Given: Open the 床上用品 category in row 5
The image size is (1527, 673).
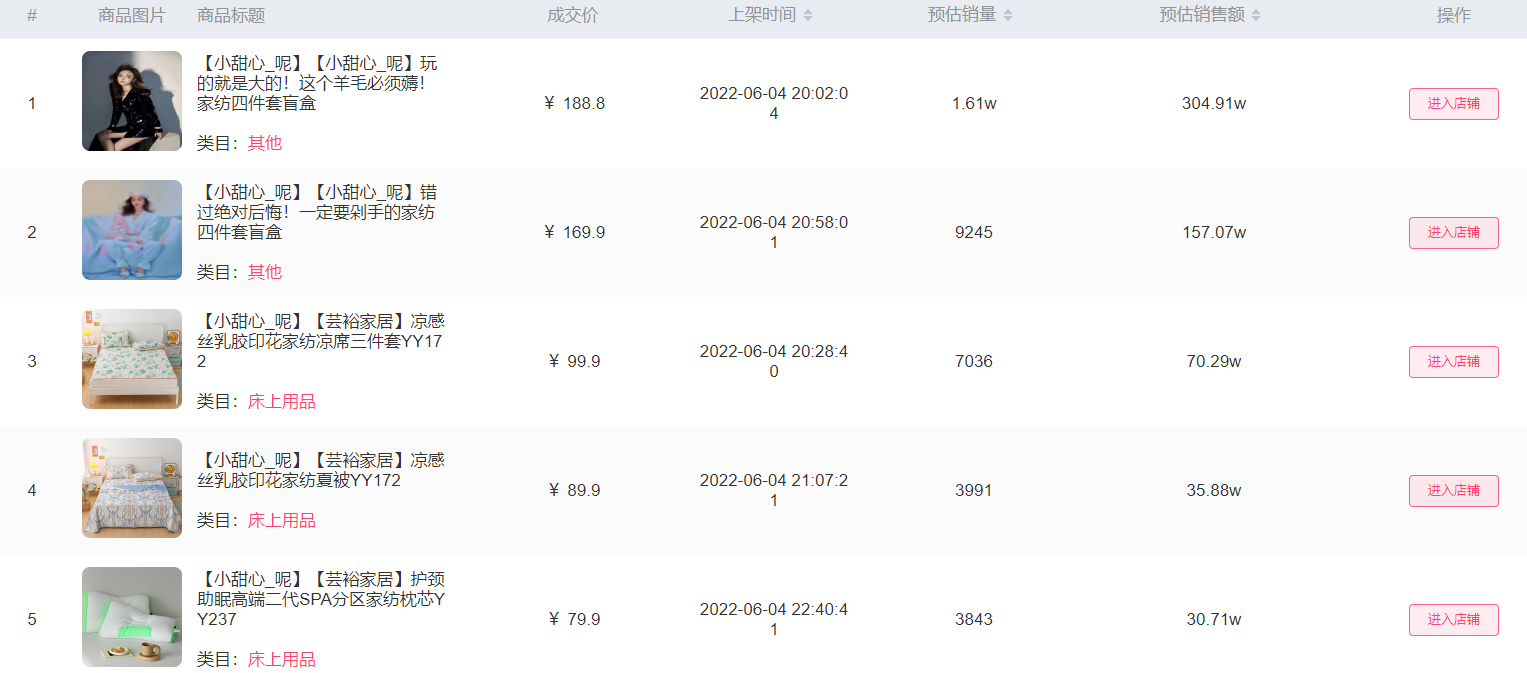Looking at the screenshot, I should pyautogui.click(x=282, y=659).
